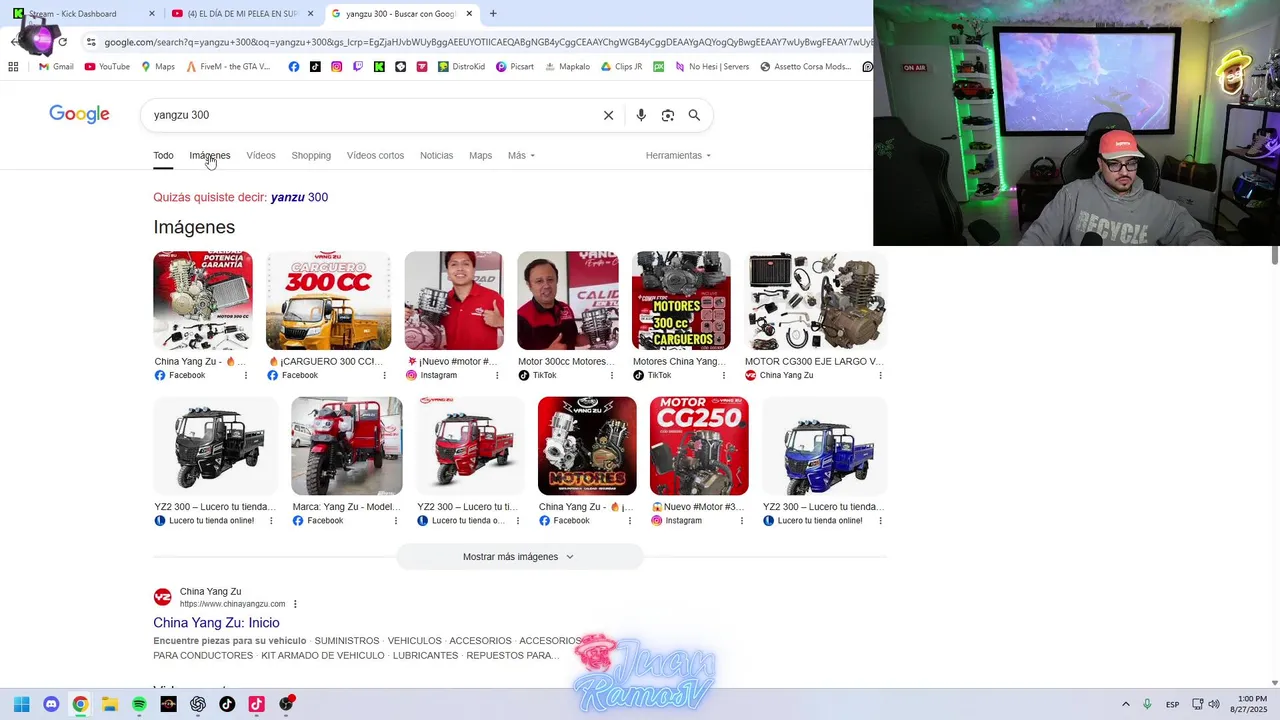Open CARGUERO 300 CC image thumbnail
The width and height of the screenshot is (1280, 720).
328,301
